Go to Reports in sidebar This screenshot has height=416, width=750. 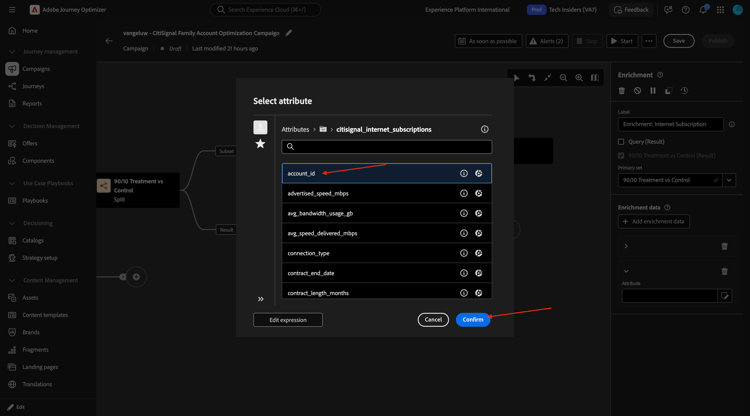coord(32,104)
